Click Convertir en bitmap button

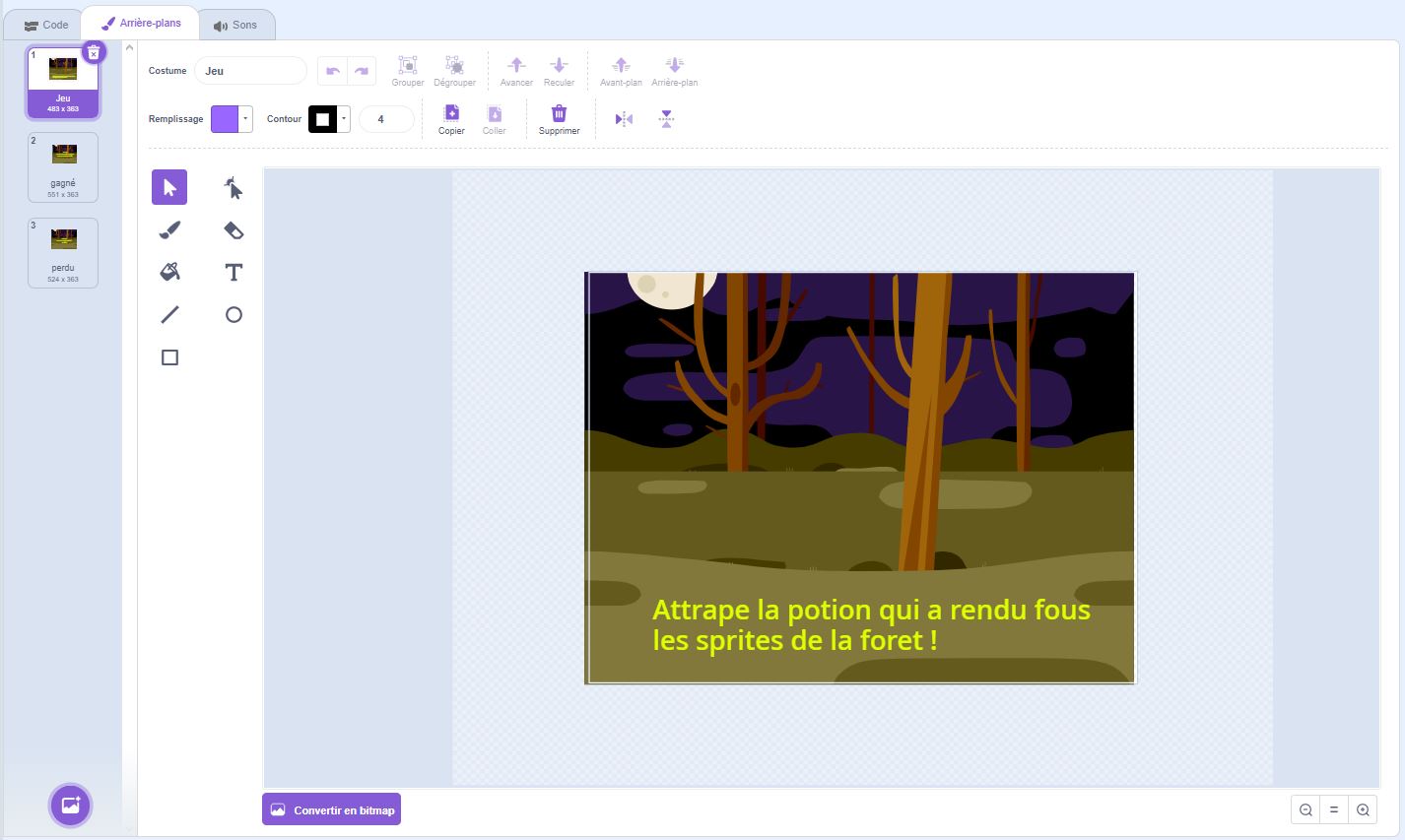[x=332, y=809]
